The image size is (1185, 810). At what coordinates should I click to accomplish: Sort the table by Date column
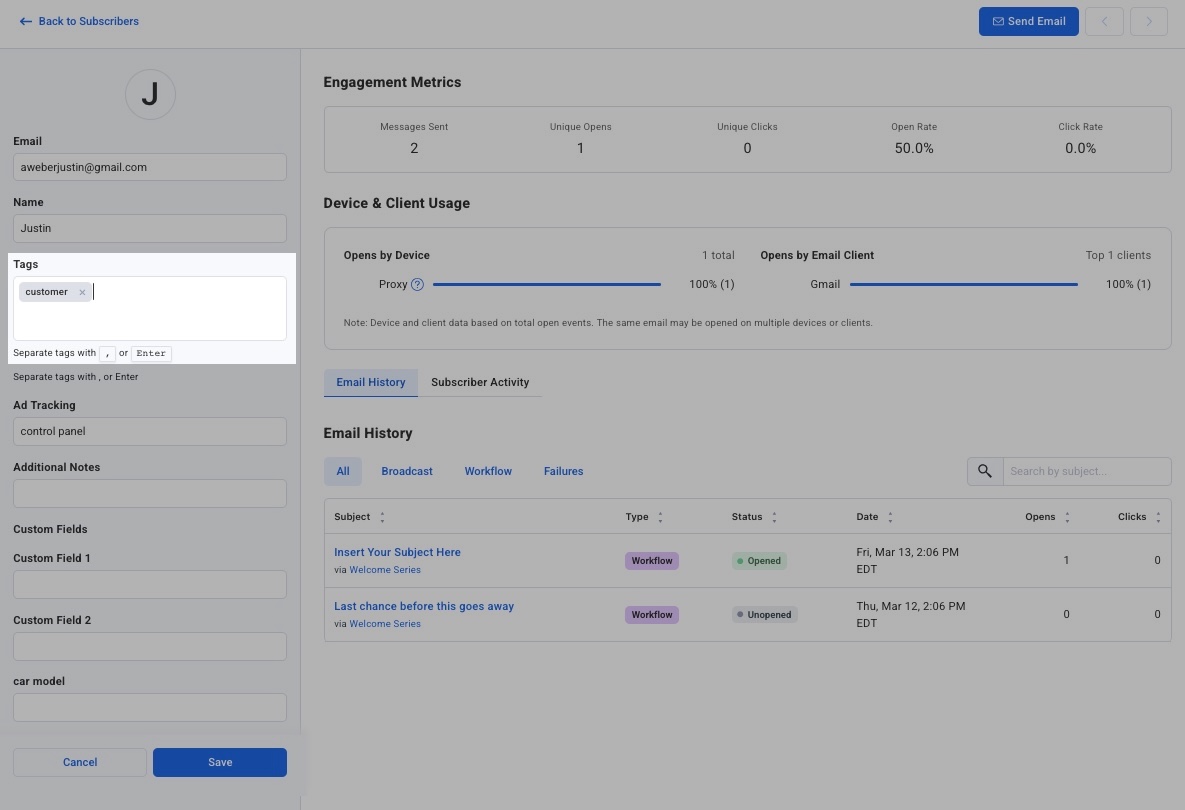890,517
